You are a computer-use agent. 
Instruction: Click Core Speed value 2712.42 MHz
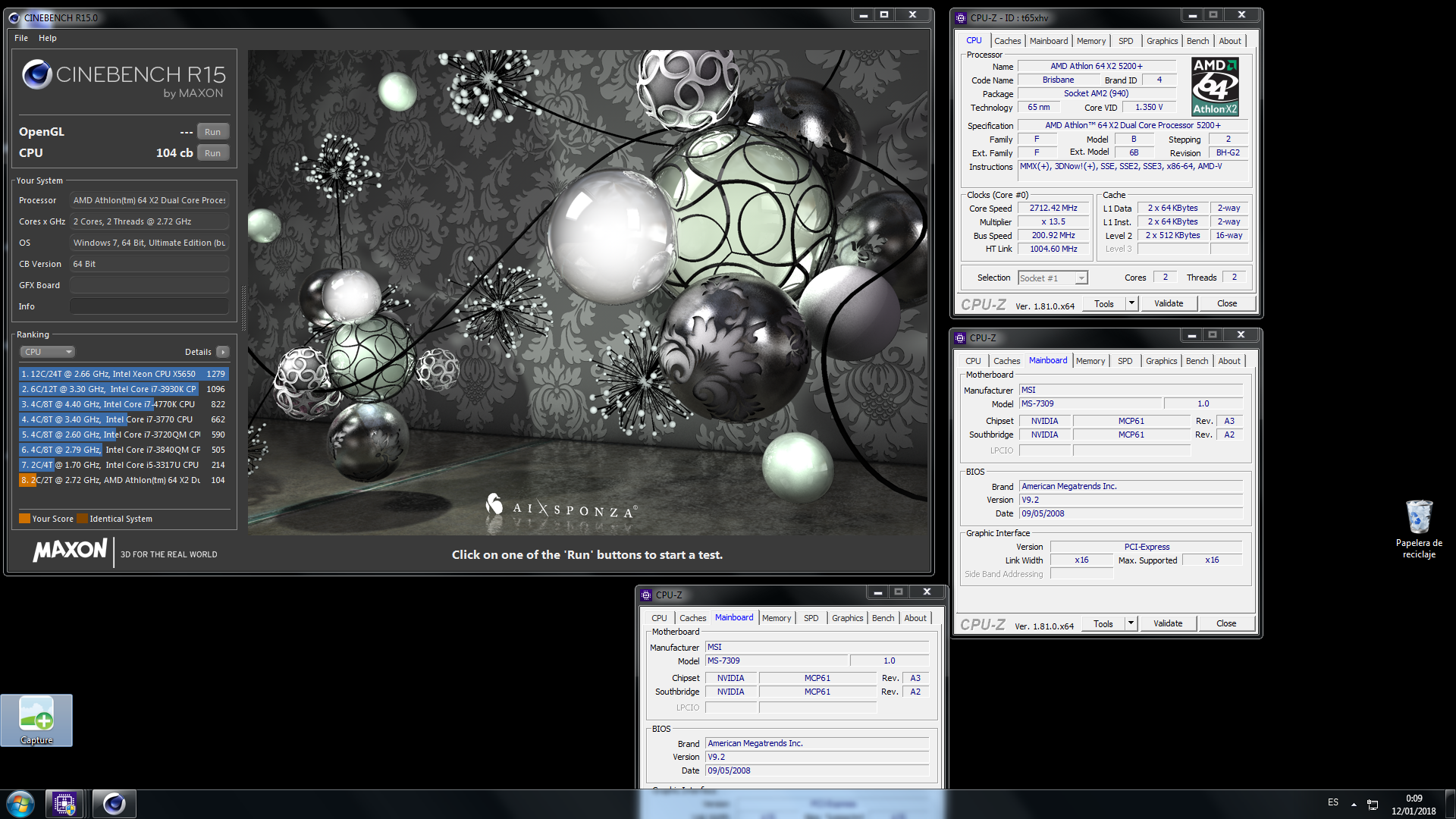tap(1053, 208)
